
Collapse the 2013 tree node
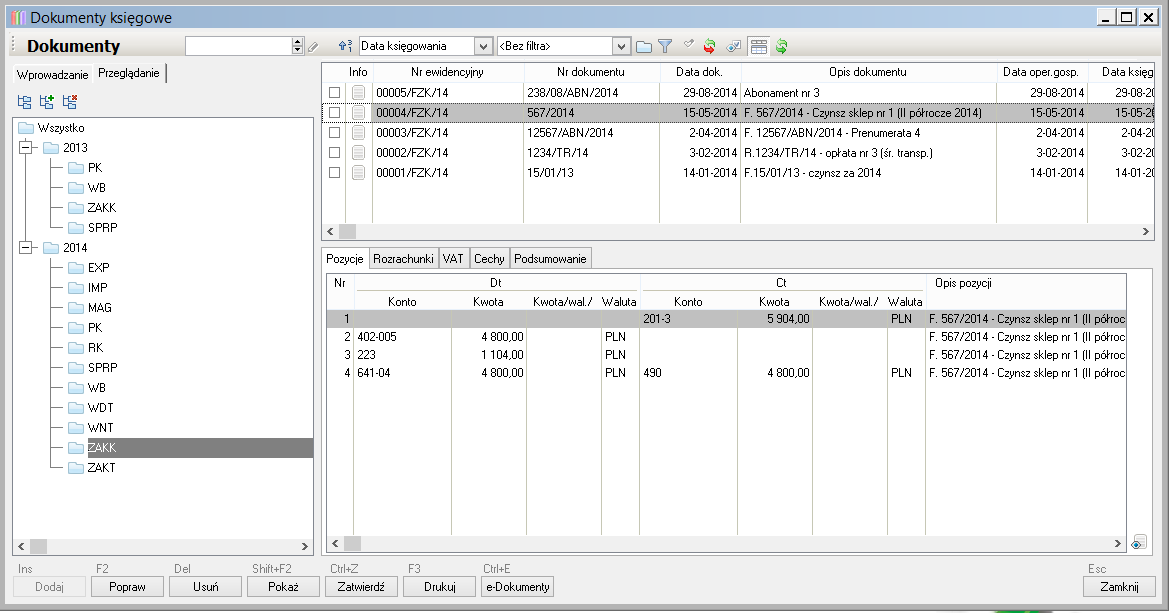point(26,148)
